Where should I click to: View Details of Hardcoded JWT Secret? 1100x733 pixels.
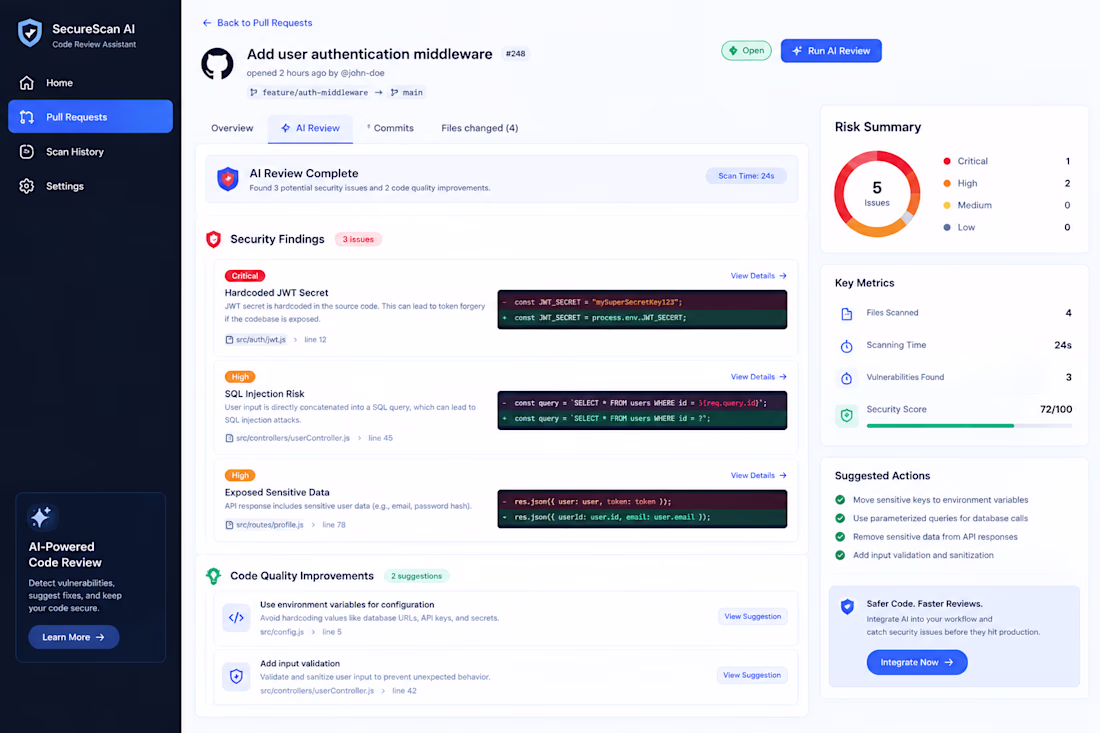758,276
